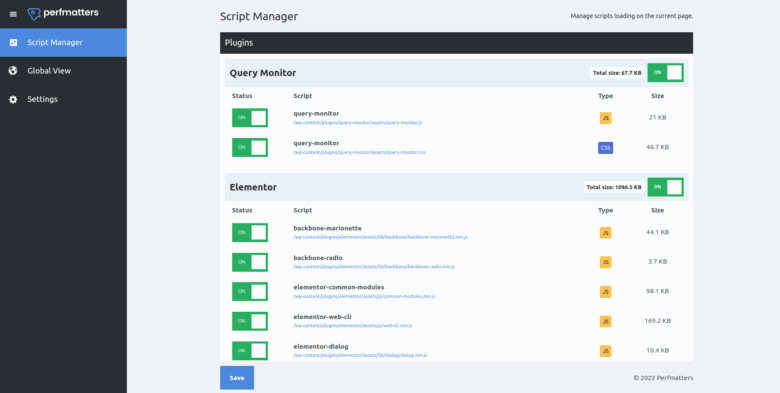Disable query-monitor.js script toggle
The image size is (780, 393).
coord(250,118)
